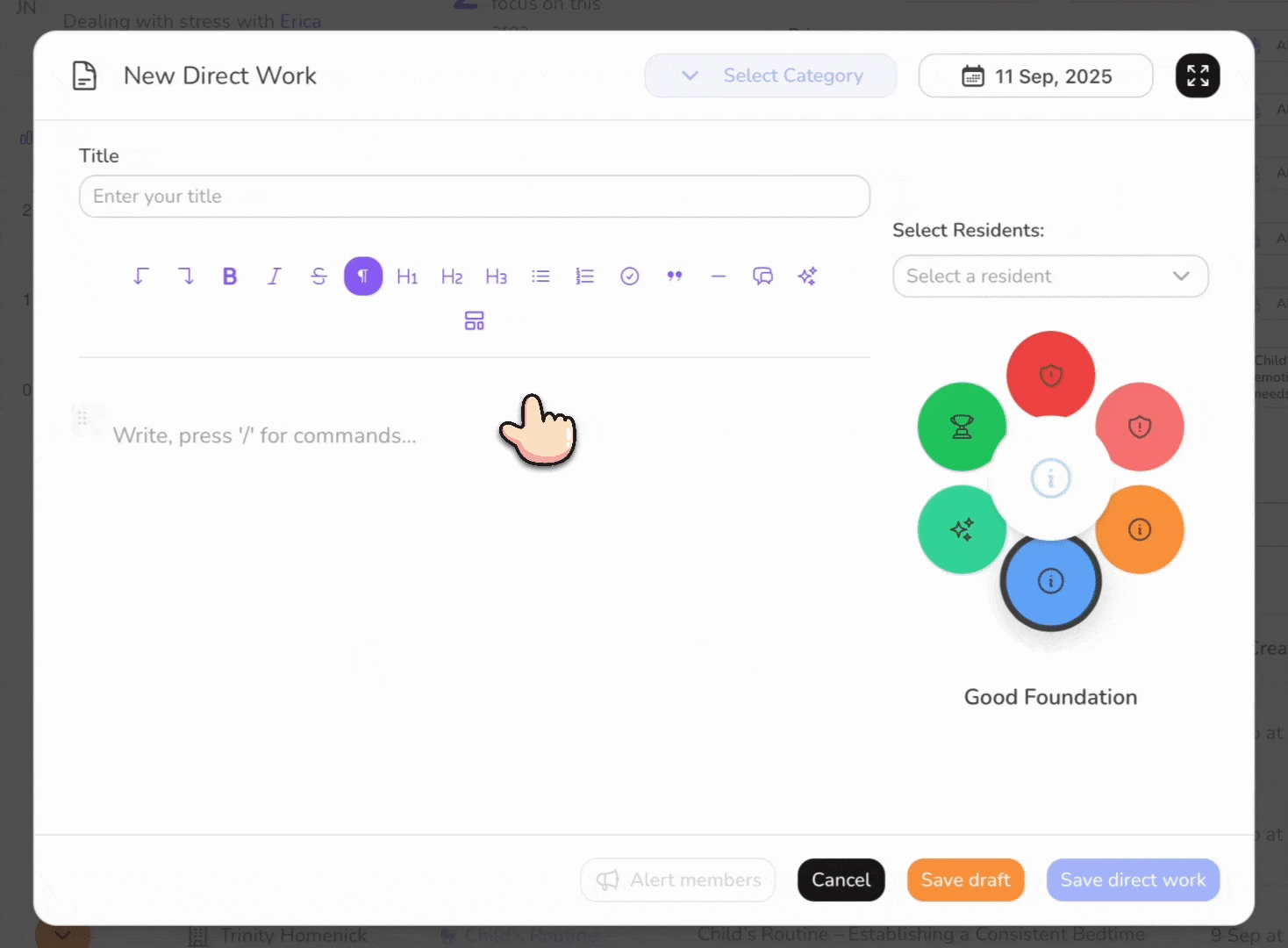1288x948 pixels.
Task: Open AI sparkle assistant in toolbar
Action: click(x=807, y=276)
